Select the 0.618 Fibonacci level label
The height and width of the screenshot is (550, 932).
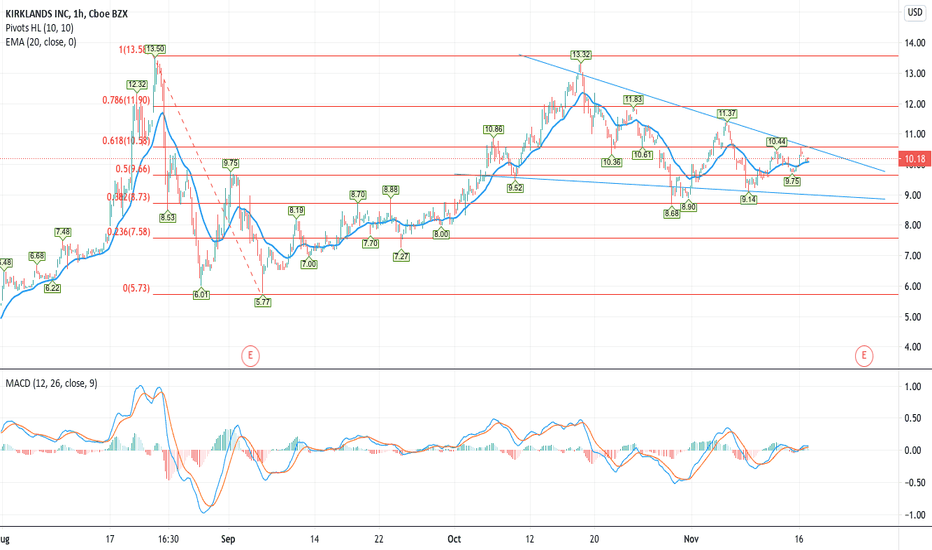coord(126,141)
